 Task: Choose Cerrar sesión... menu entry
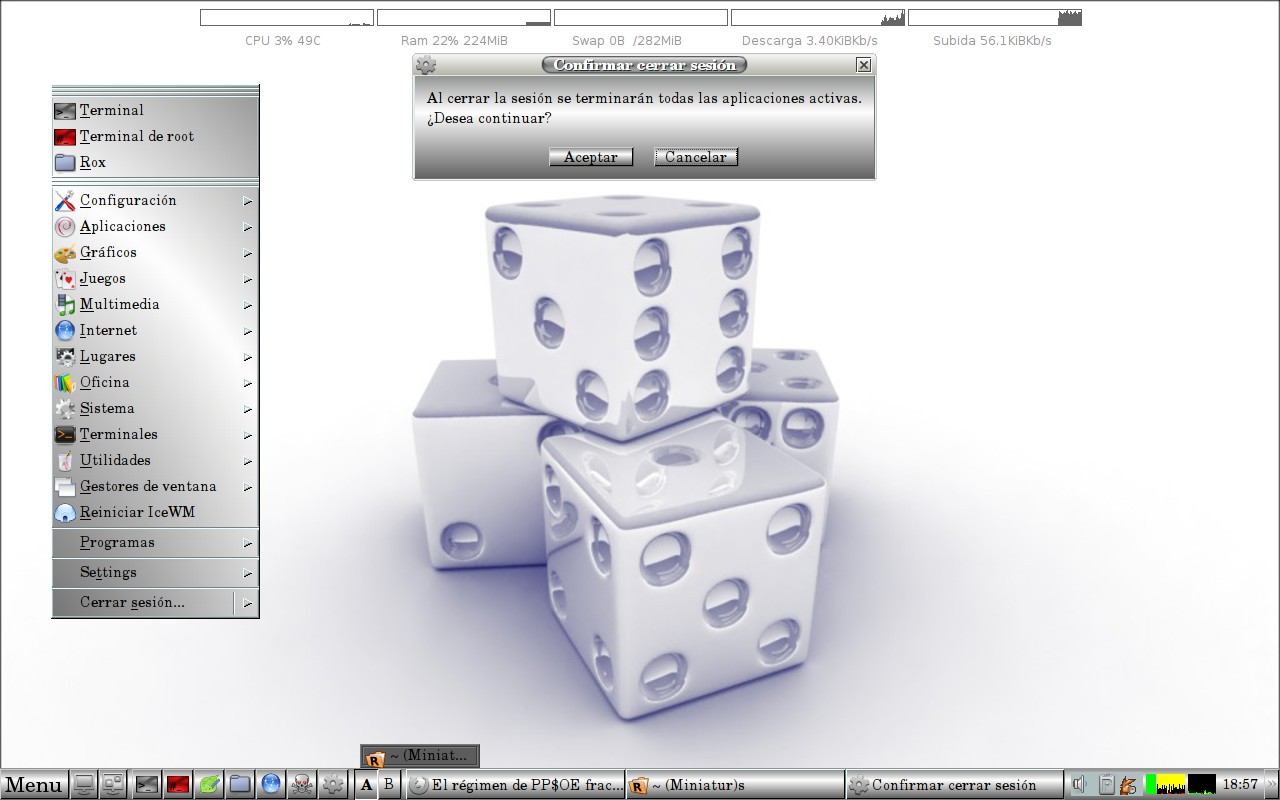pos(143,603)
